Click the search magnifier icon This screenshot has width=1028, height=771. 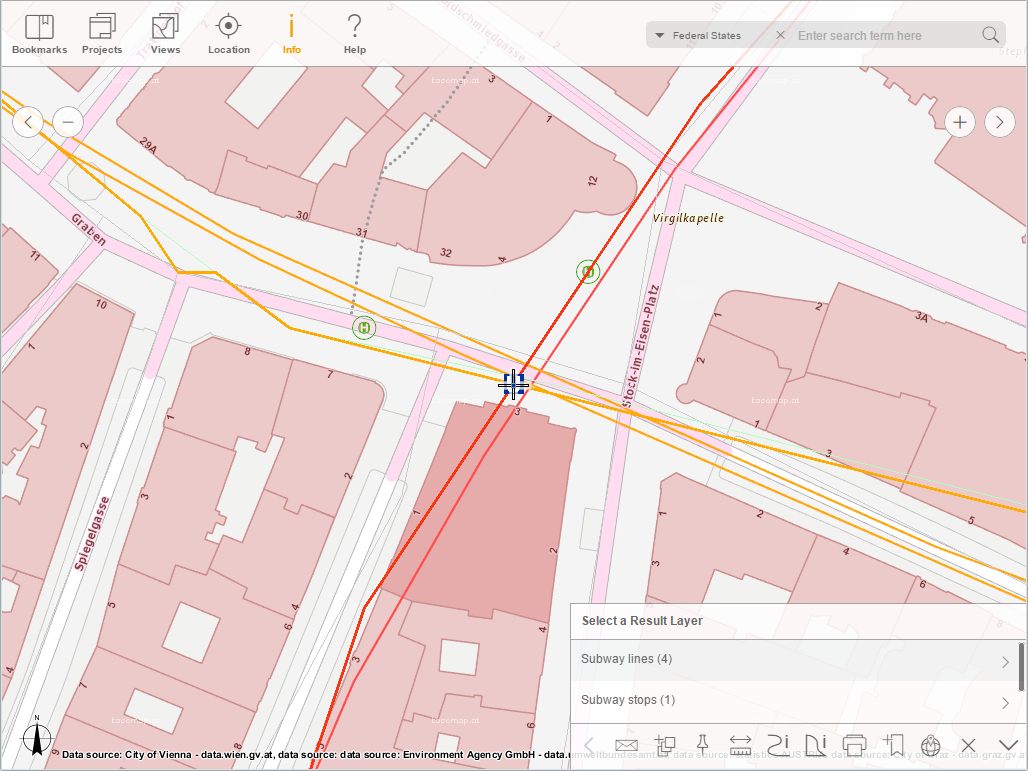coord(990,35)
